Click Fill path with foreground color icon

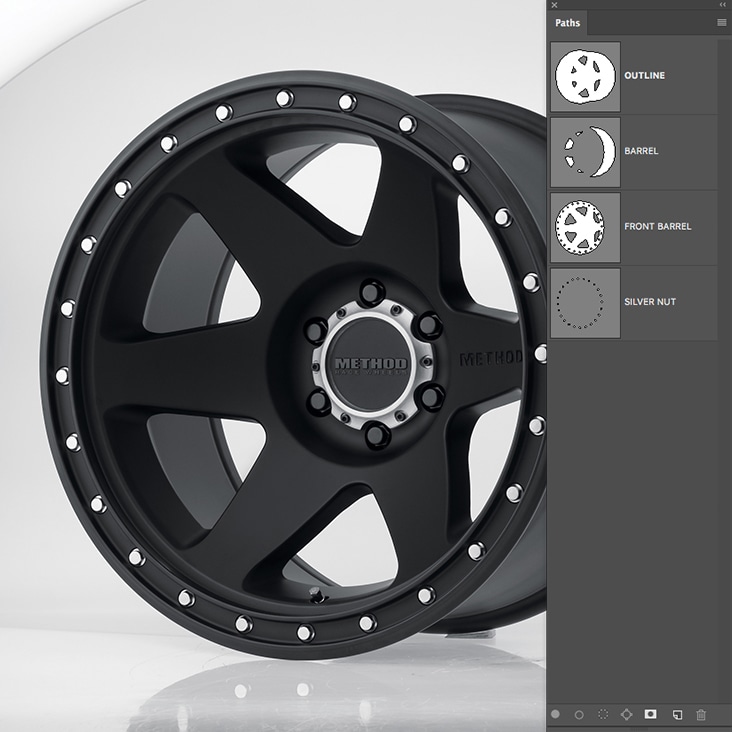pos(555,714)
